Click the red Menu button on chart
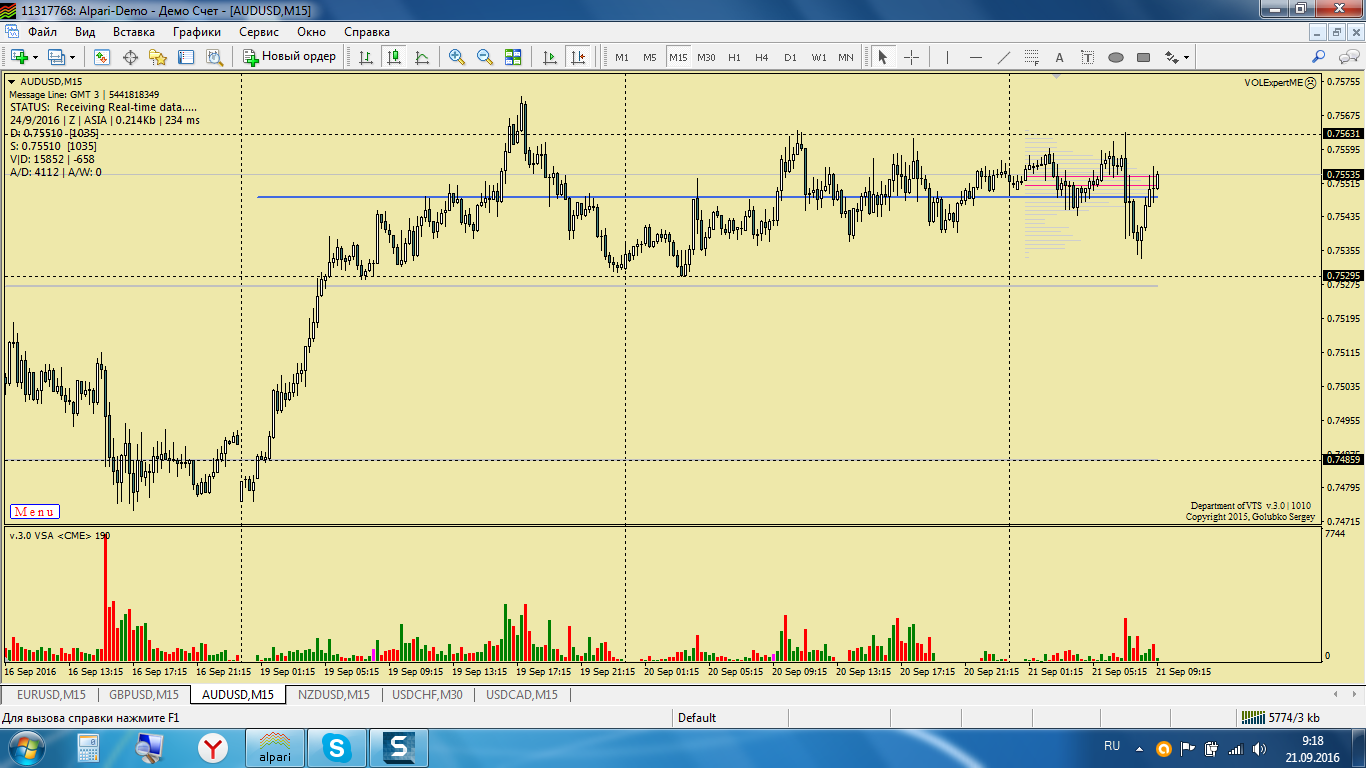The image size is (1366, 768). click(x=35, y=512)
